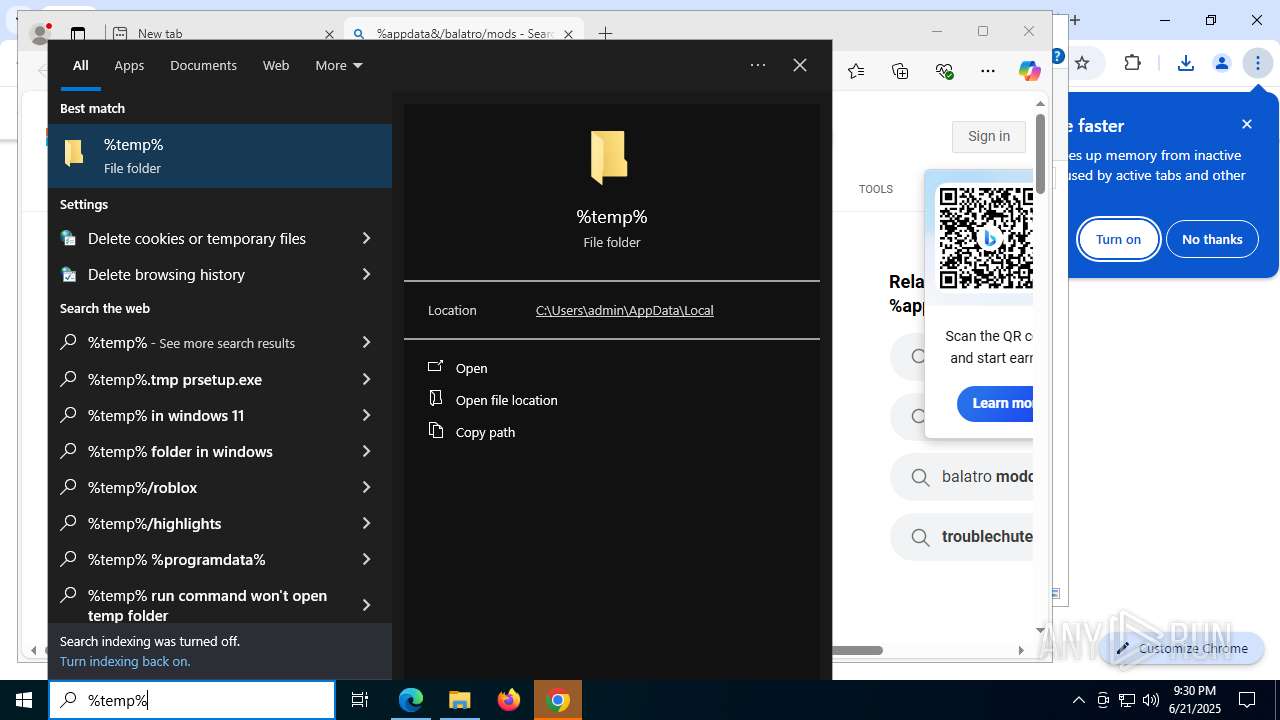Expand the More filter dropdown
The width and height of the screenshot is (1280, 720).
(x=338, y=65)
